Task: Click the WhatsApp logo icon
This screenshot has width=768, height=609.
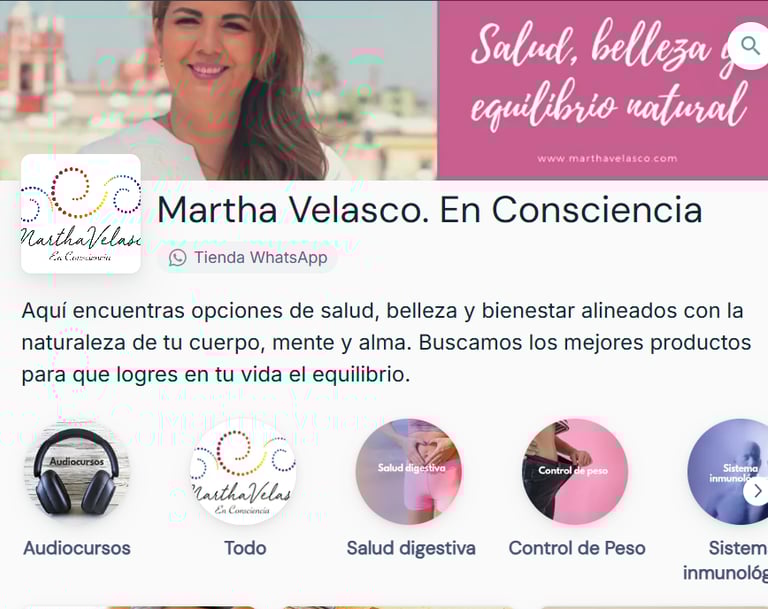Action: 177,258
